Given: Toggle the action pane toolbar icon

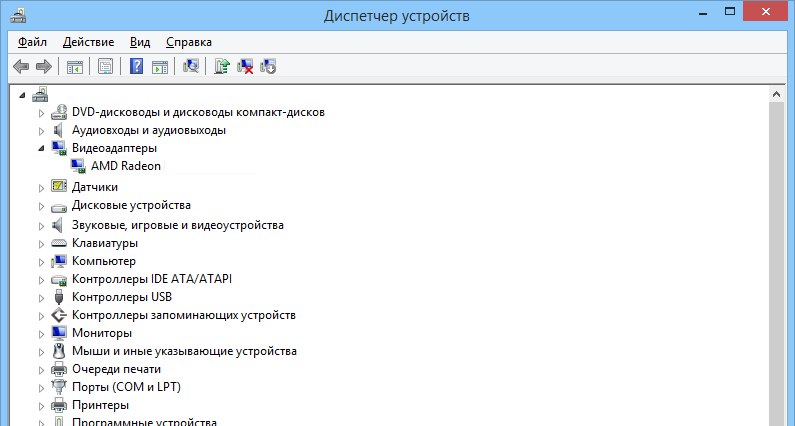Looking at the screenshot, I should tap(160, 66).
